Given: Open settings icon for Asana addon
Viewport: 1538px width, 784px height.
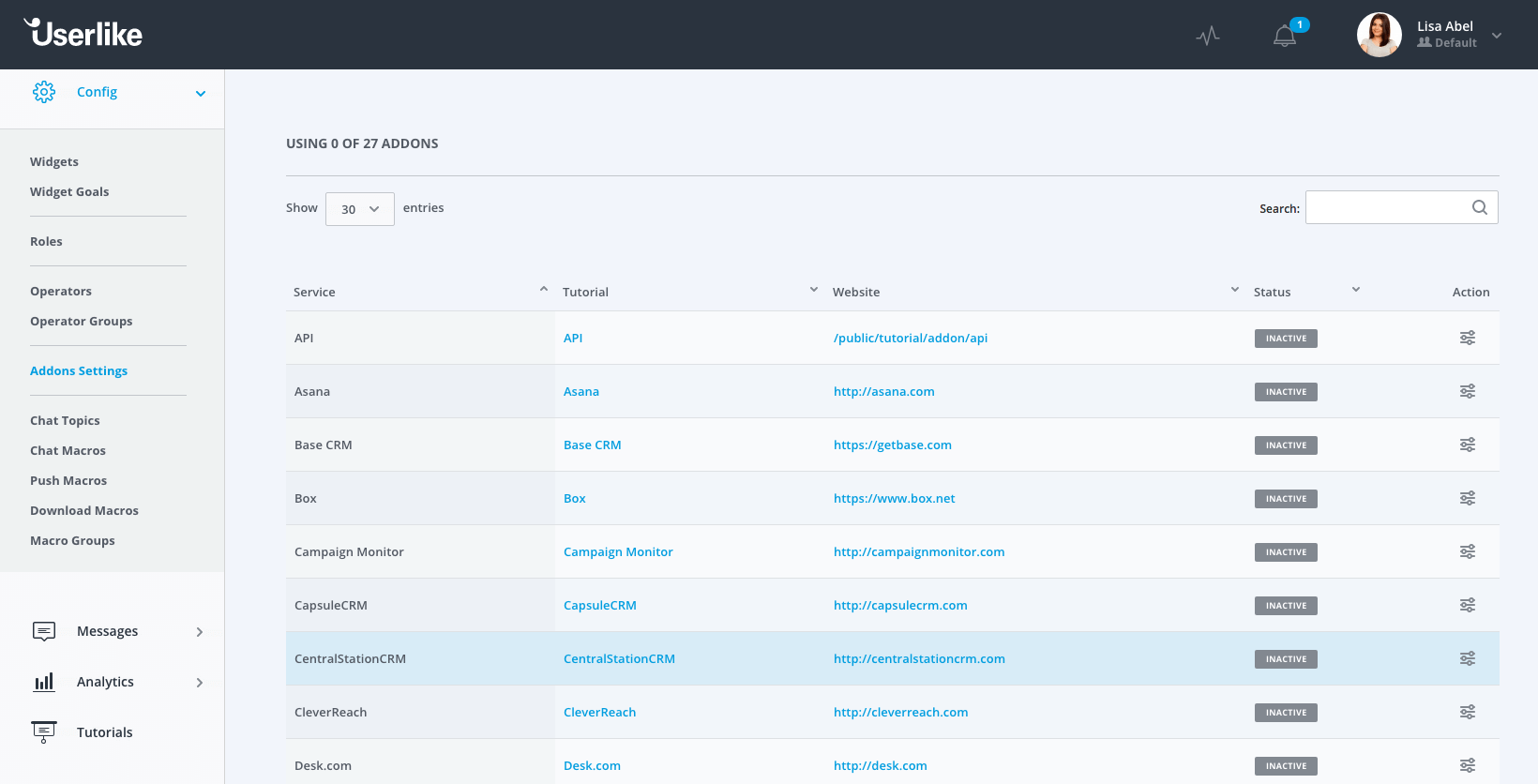Looking at the screenshot, I should 1468,391.
